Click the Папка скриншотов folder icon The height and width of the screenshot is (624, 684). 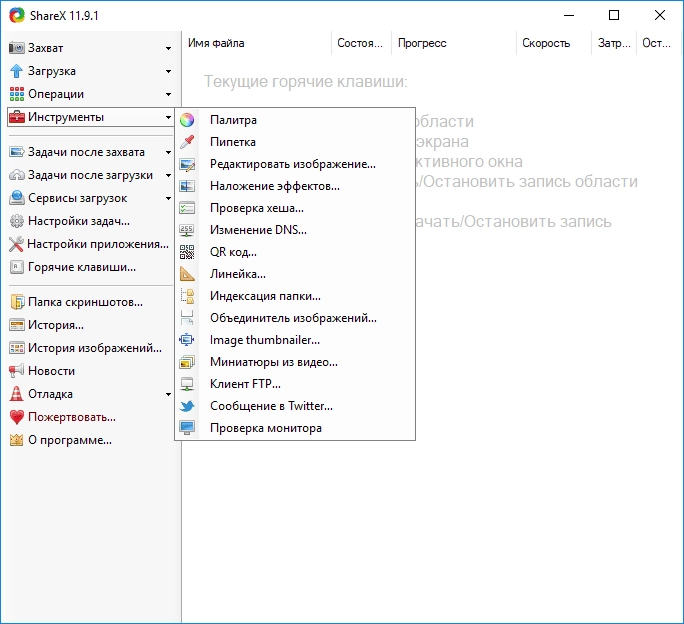(x=17, y=302)
